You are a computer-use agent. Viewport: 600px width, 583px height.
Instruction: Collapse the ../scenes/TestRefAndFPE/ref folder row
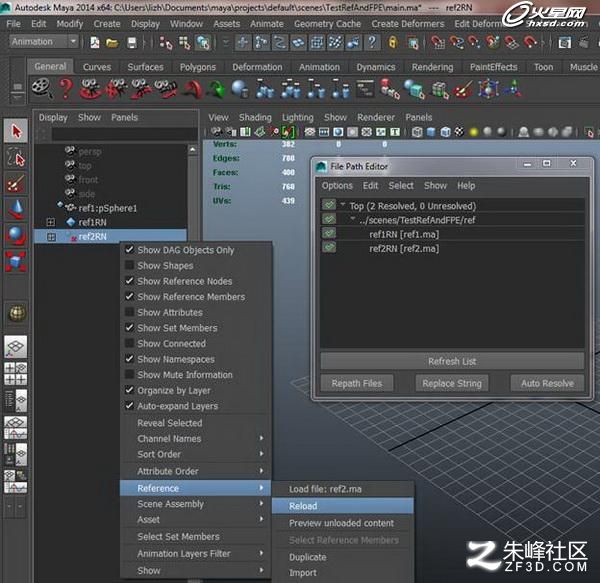point(353,219)
